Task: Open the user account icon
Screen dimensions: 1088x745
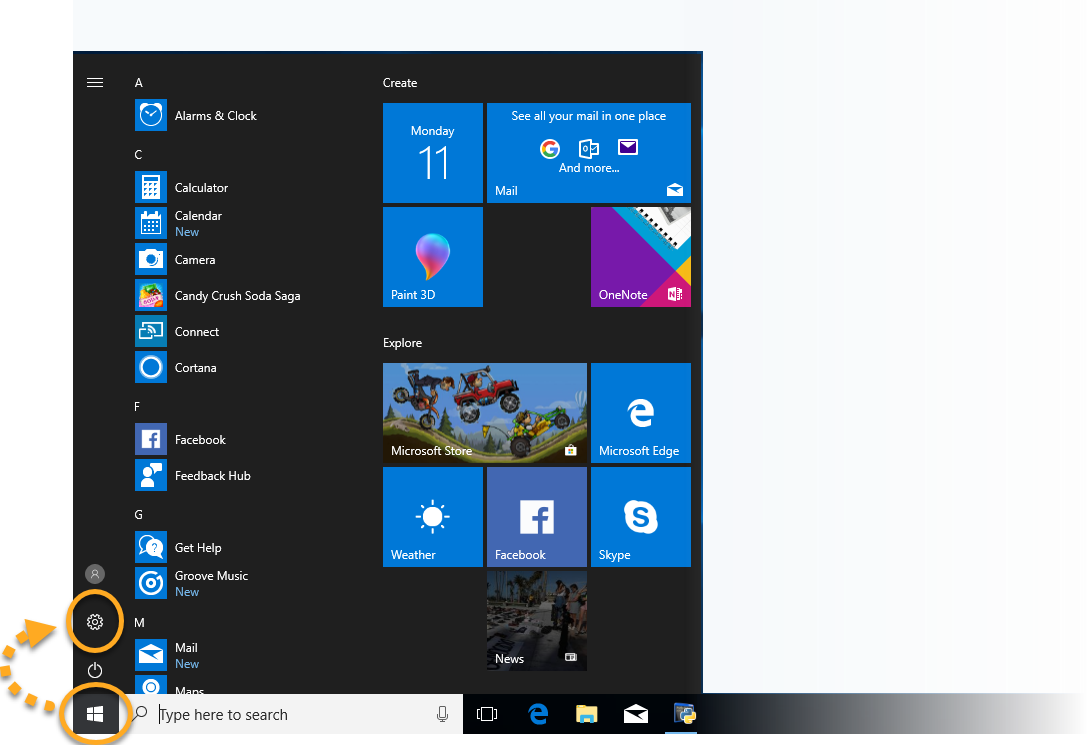Action: (95, 574)
